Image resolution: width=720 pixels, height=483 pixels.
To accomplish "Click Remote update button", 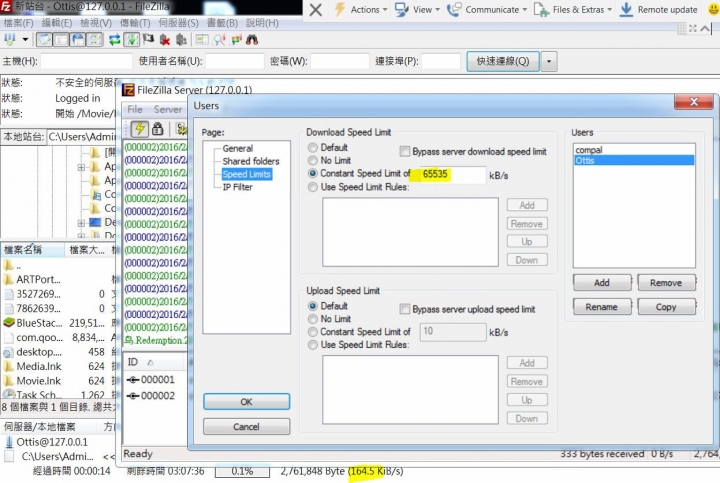I will pyautogui.click(x=658, y=10).
